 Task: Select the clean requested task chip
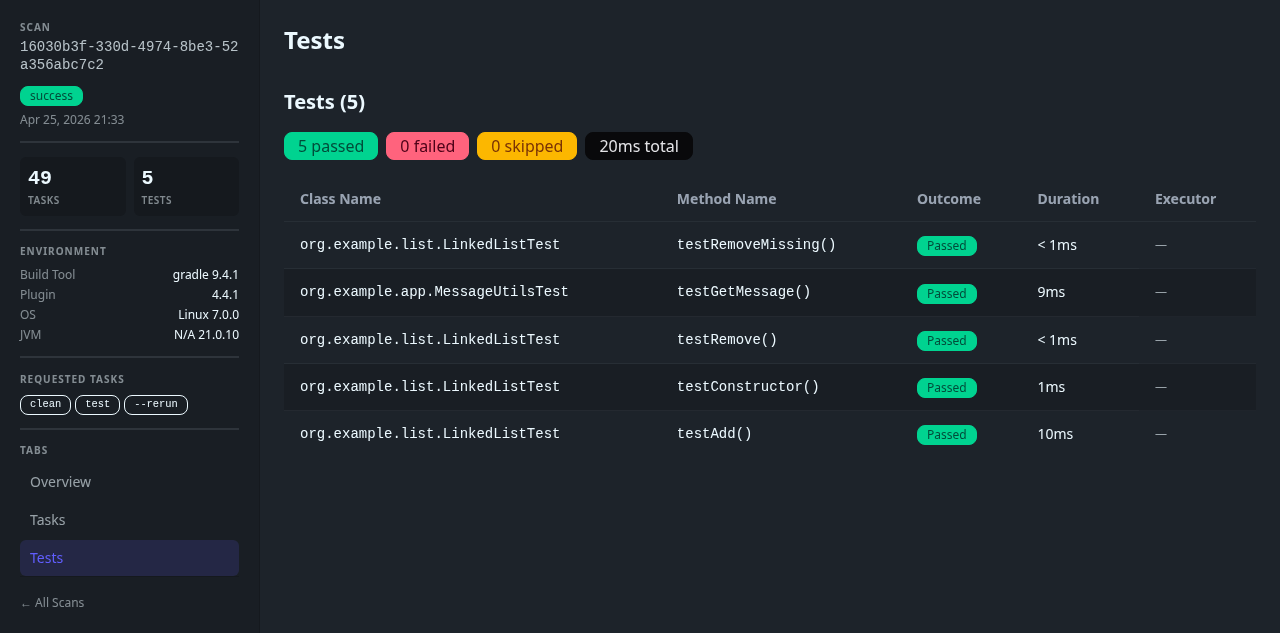point(45,404)
